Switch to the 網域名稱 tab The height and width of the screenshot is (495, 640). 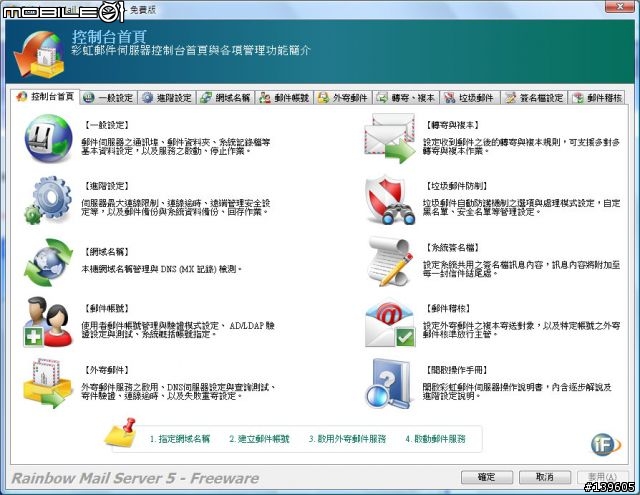coord(226,98)
